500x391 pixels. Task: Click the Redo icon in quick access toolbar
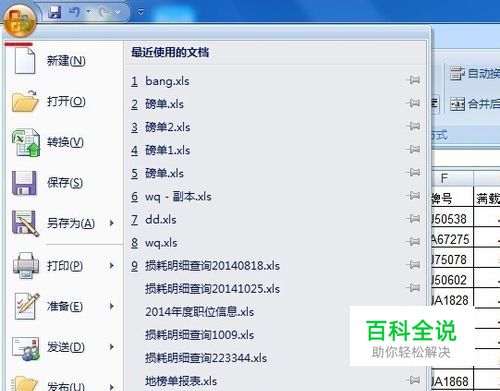point(104,12)
